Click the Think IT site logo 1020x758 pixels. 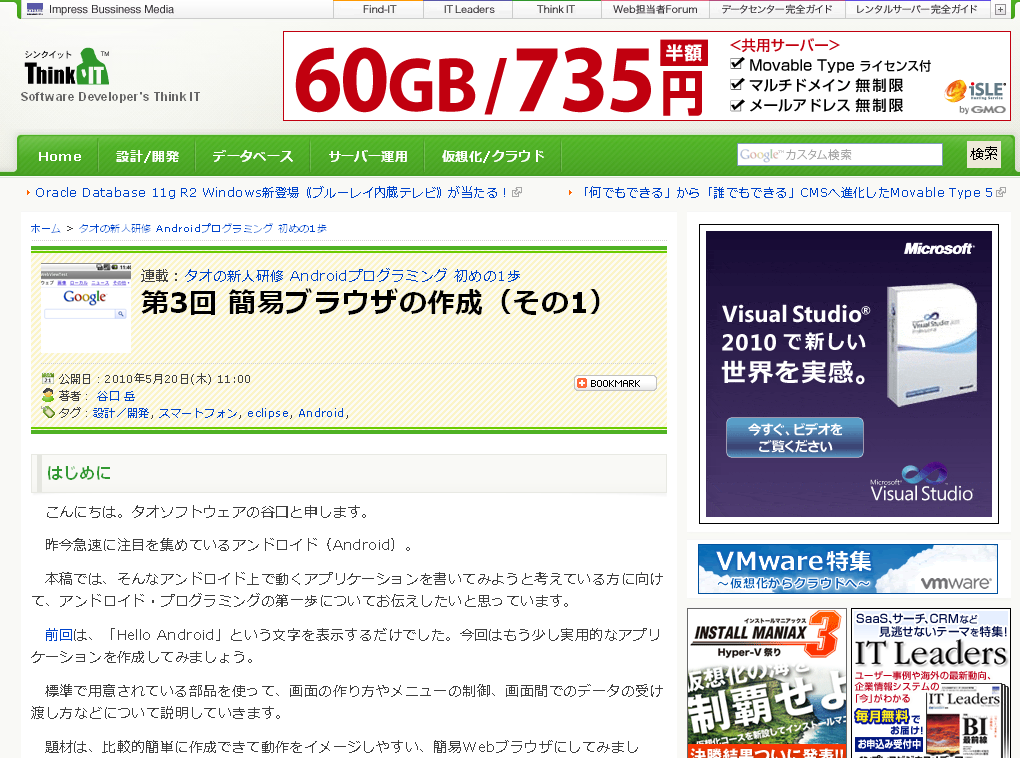[66, 68]
